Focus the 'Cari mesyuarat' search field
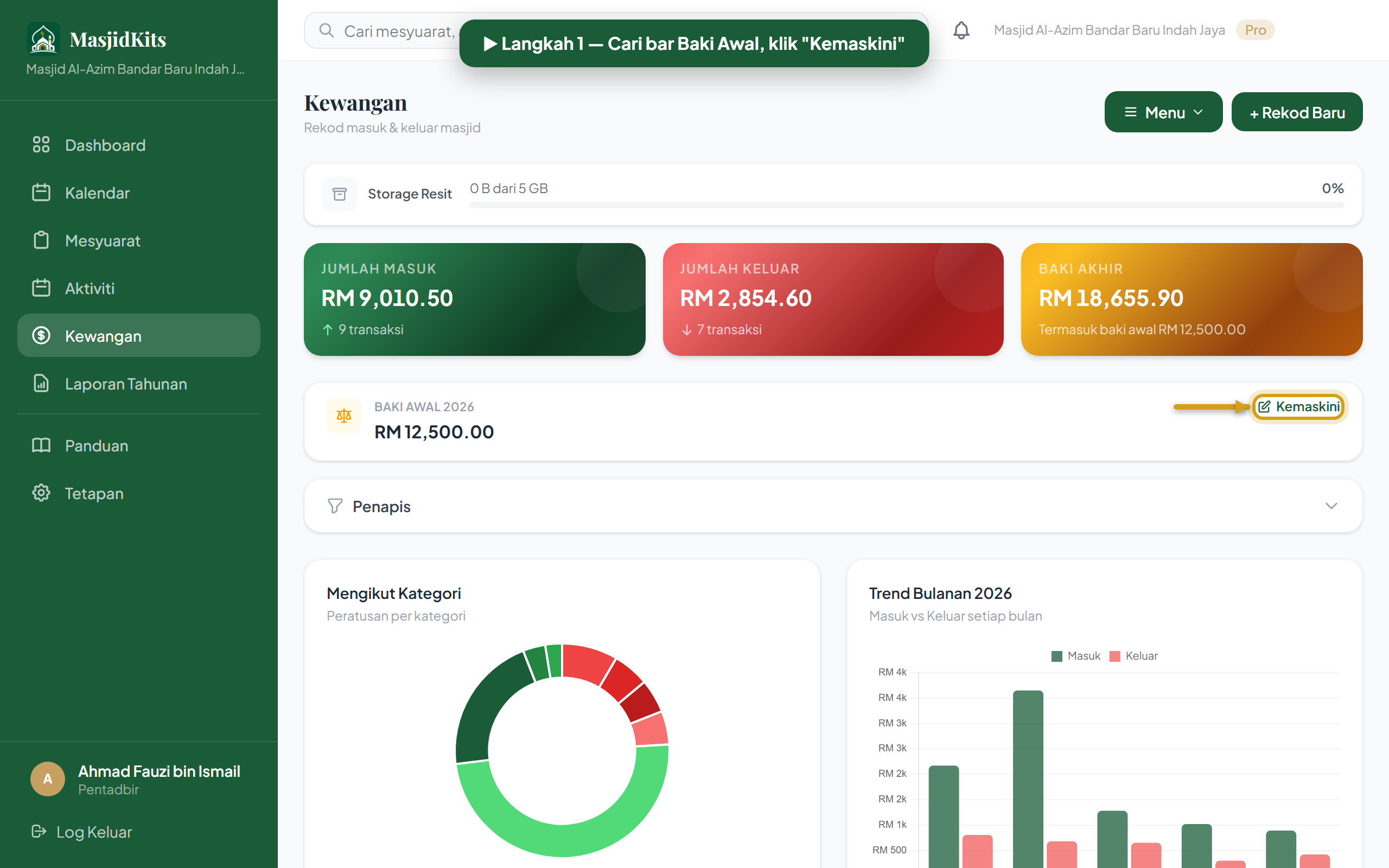Viewport: 1389px width, 868px height. [x=615, y=30]
